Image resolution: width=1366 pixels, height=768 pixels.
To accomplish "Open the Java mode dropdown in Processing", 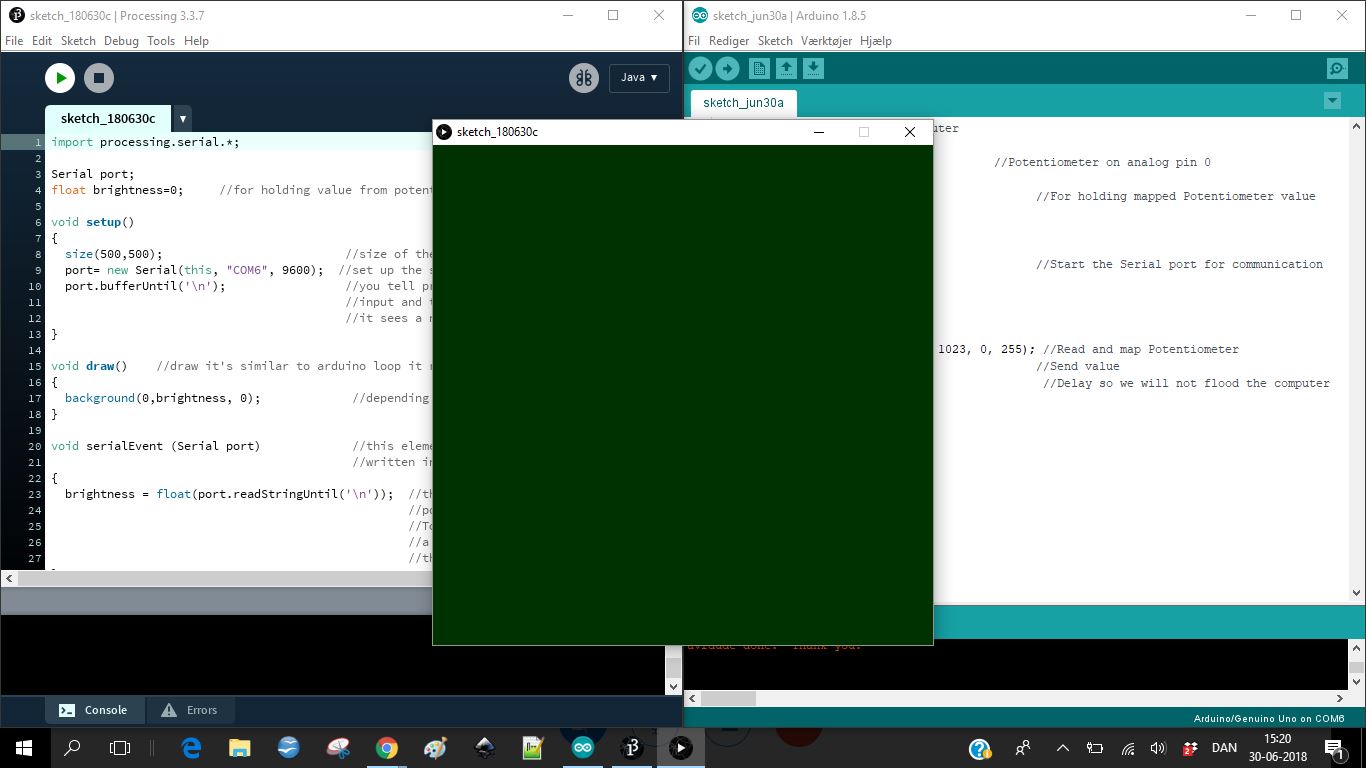I will pos(639,77).
